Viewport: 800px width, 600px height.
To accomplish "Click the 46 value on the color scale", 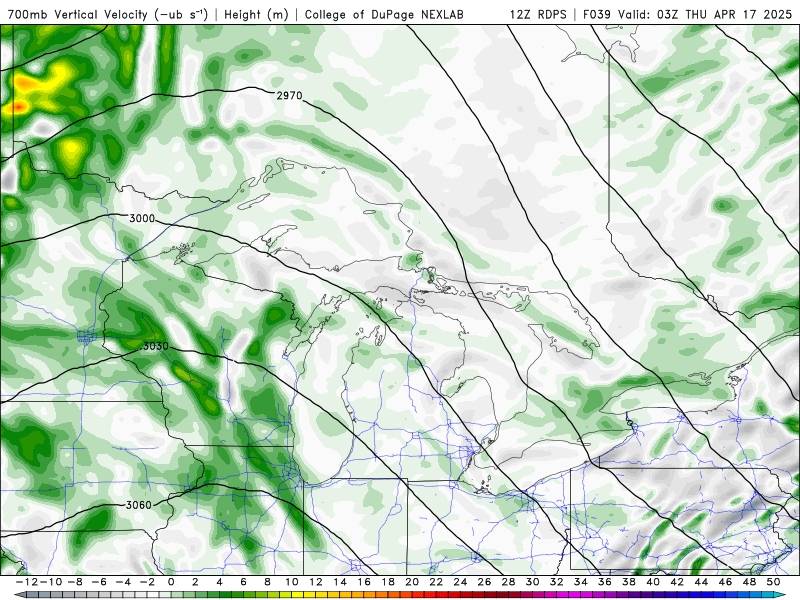I will 726,582.
